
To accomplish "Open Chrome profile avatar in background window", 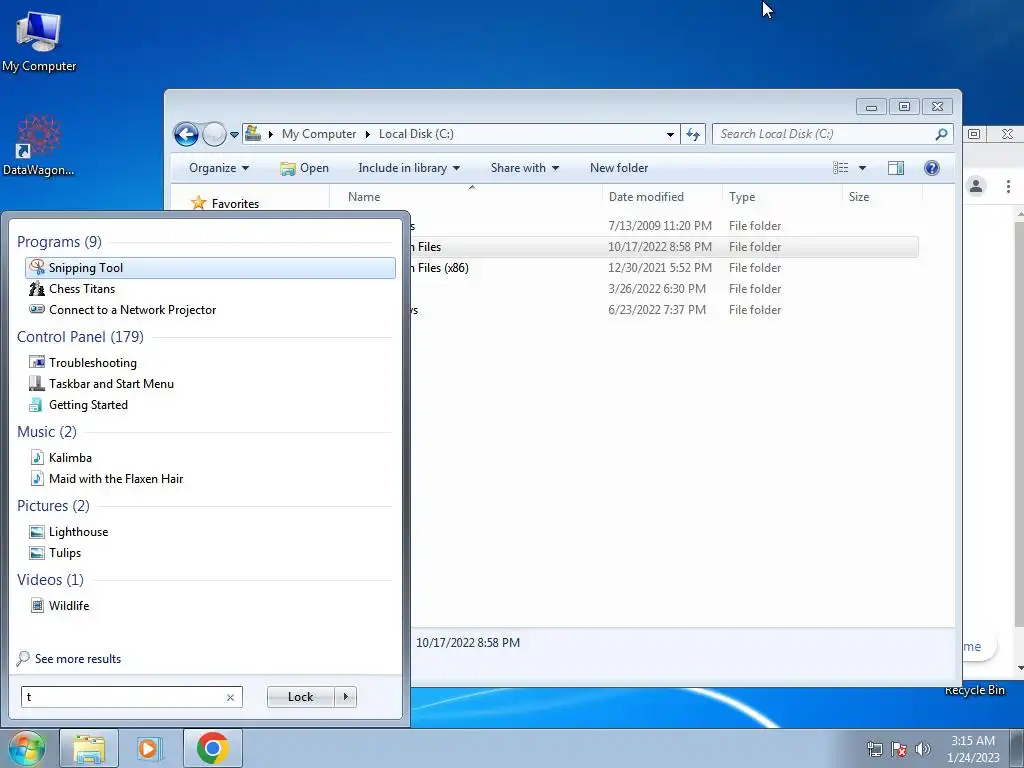I will click(976, 186).
